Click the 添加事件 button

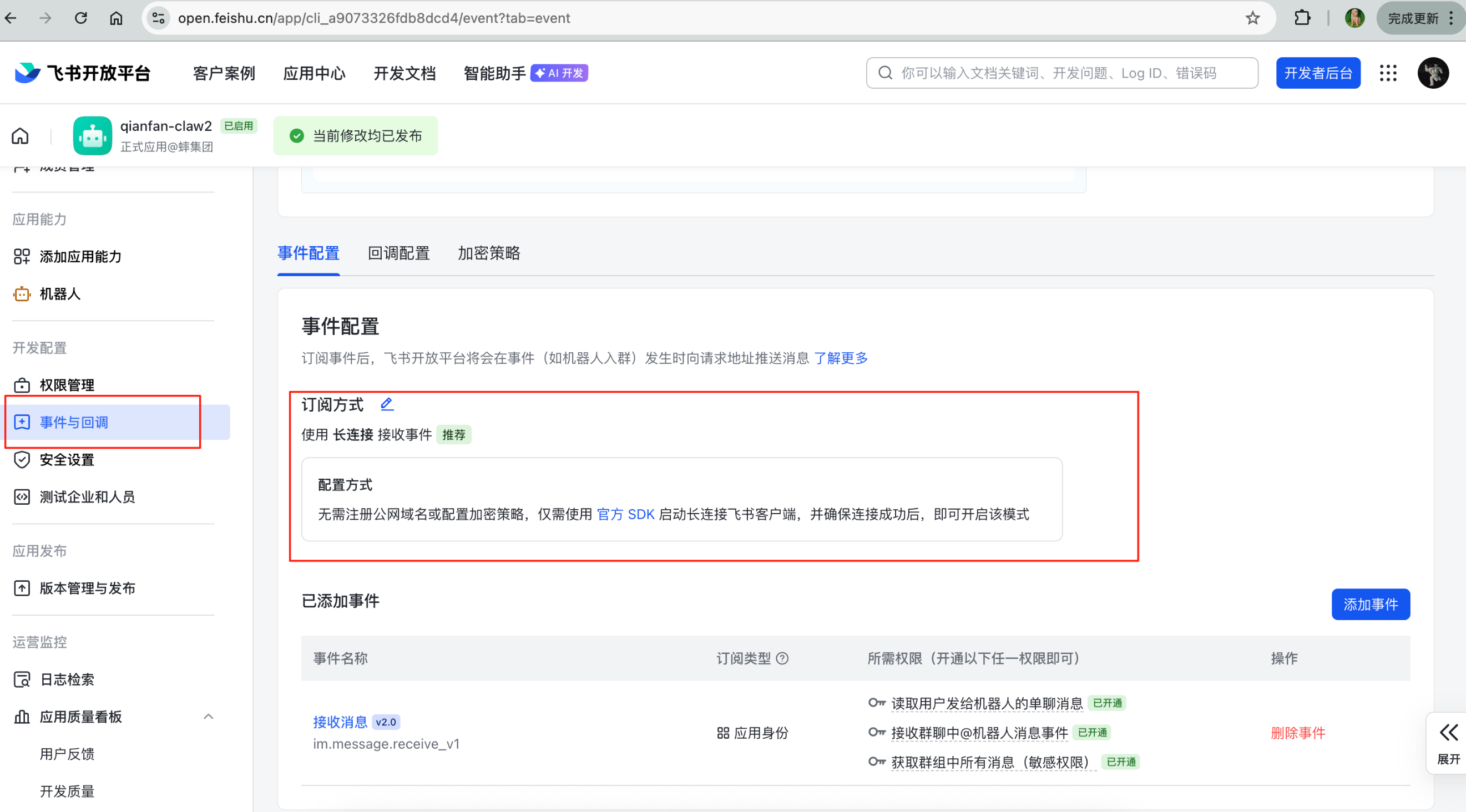[1371, 604]
